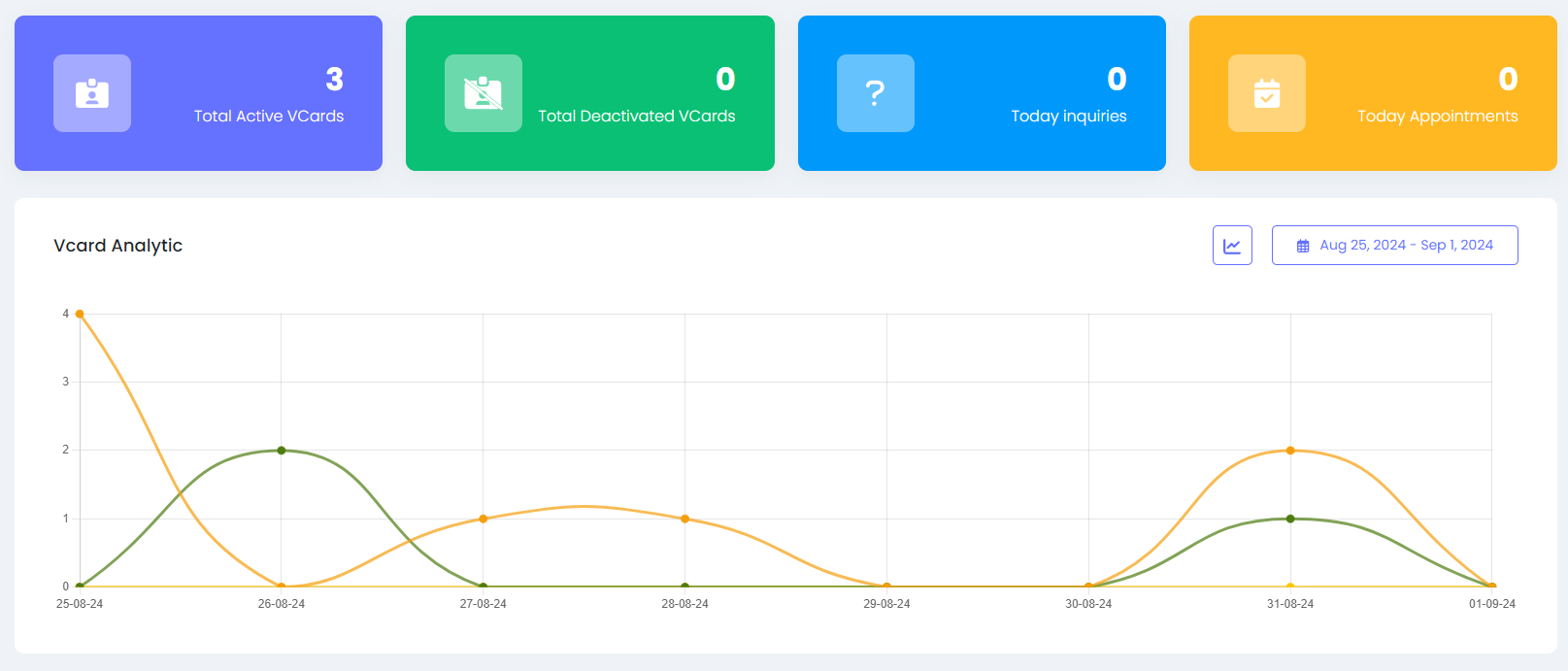This screenshot has width=1568, height=671.
Task: Select the Today inquiries label
Action: pos(1068,117)
